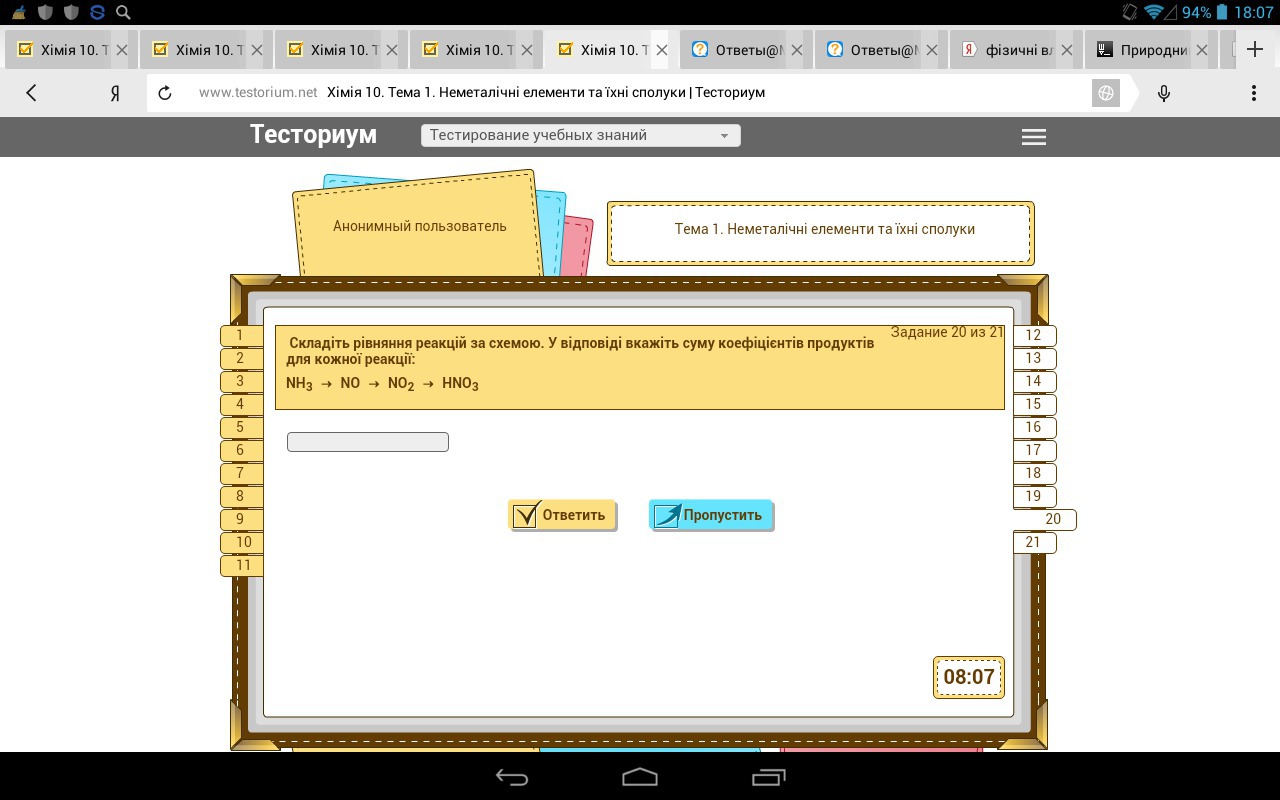
Task: Tap the Android back navigation button
Action: click(x=512, y=777)
